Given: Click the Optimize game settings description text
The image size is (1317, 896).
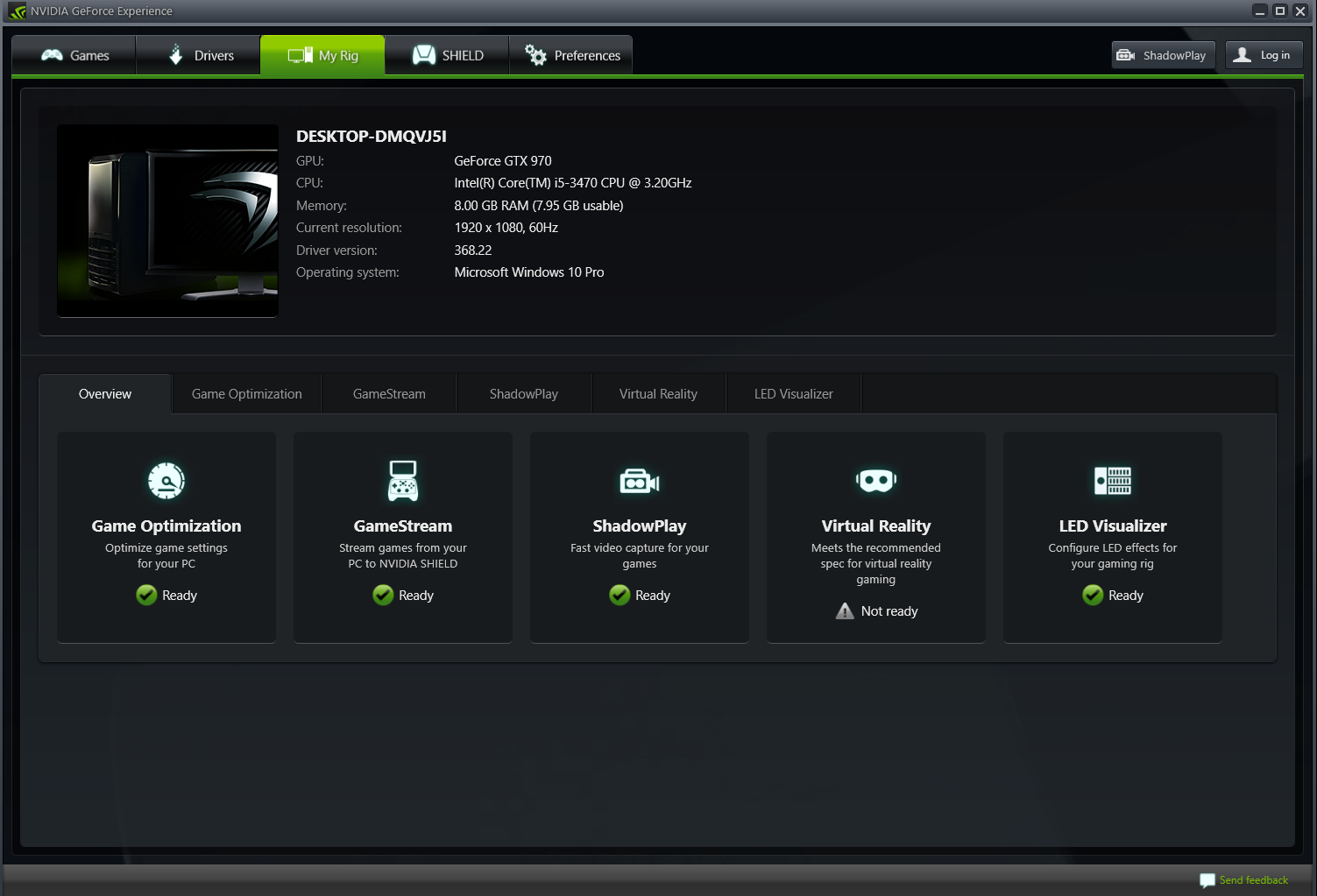Looking at the screenshot, I should click(x=166, y=556).
